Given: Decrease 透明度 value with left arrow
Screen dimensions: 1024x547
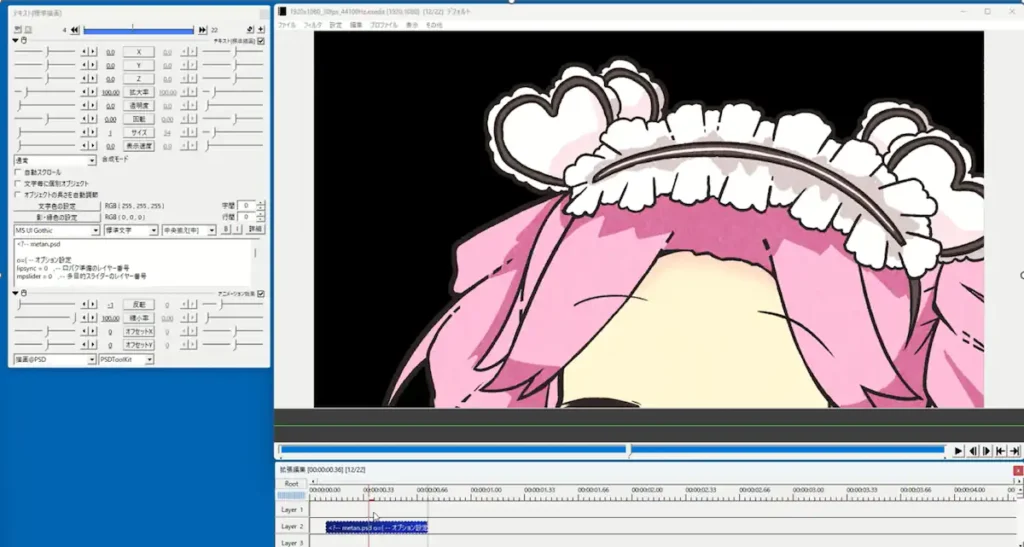Looking at the screenshot, I should [x=84, y=106].
